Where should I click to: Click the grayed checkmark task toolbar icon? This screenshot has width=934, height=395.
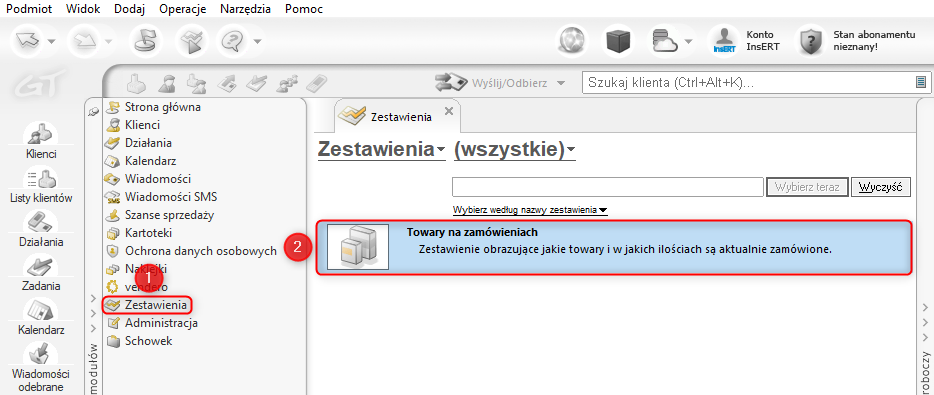click(258, 83)
